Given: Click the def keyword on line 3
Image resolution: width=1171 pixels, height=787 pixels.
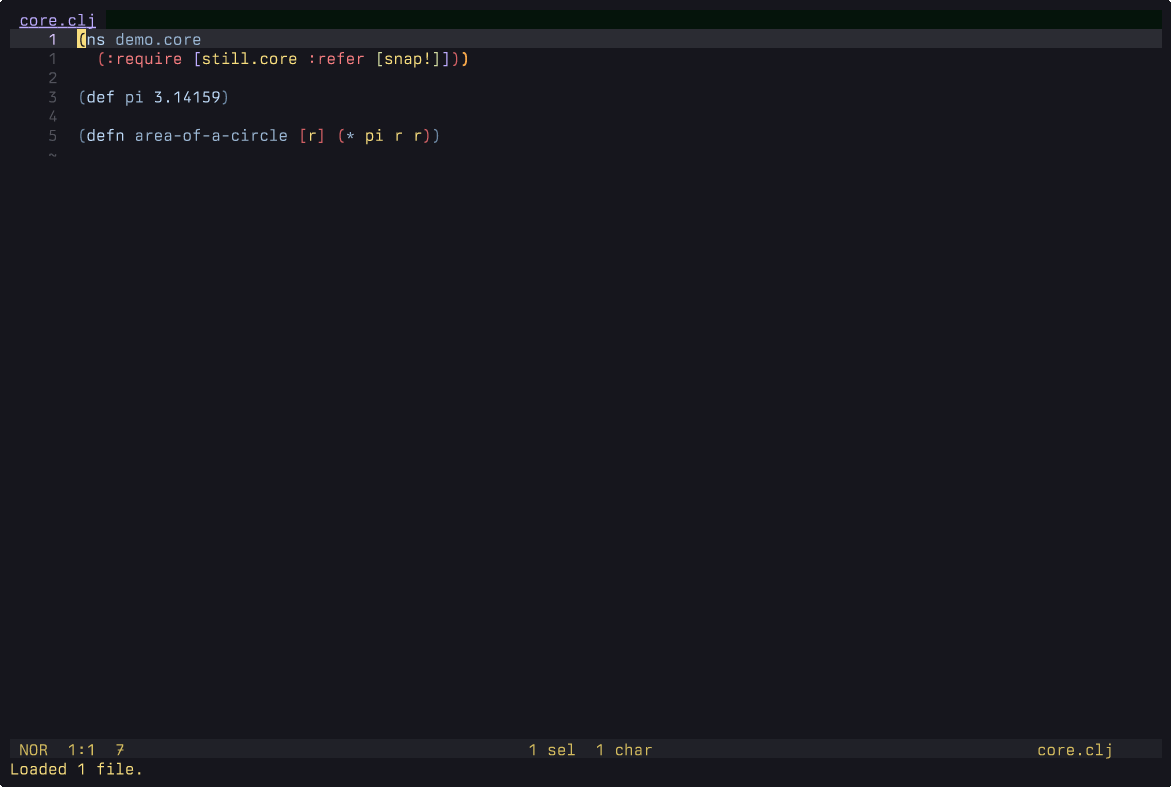Looking at the screenshot, I should (101, 97).
